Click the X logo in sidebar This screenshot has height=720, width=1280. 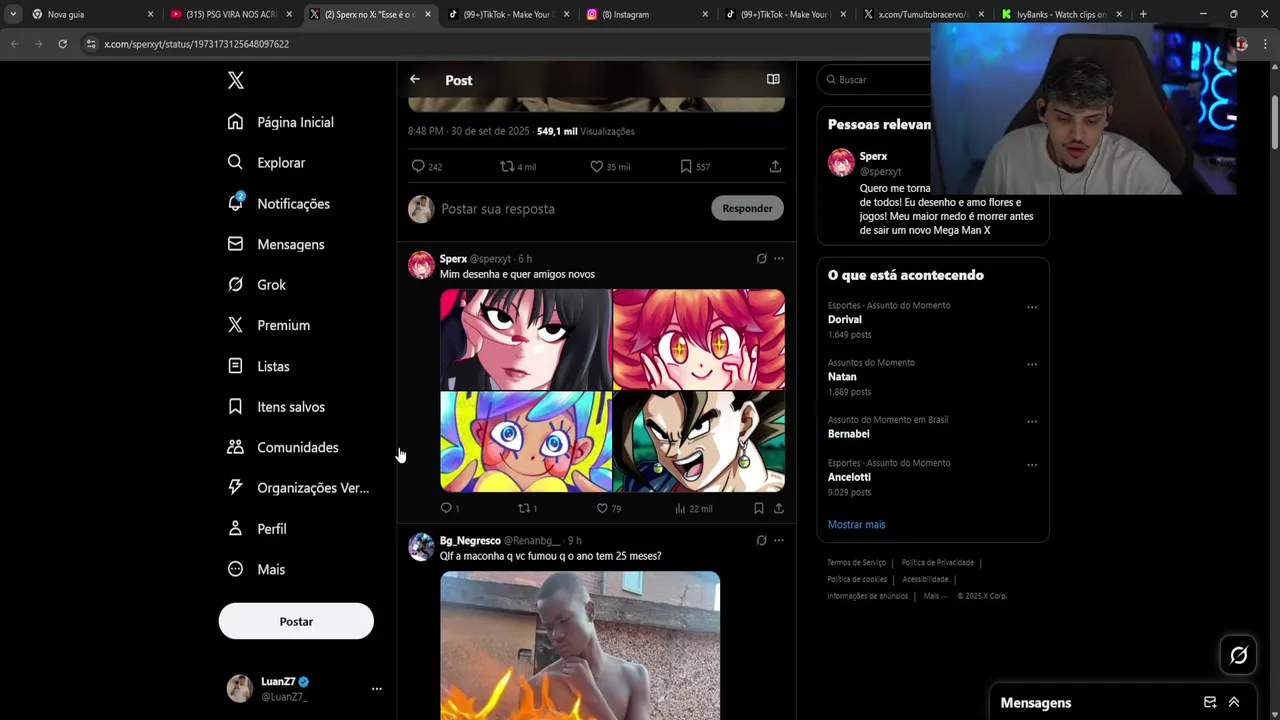pyautogui.click(x=236, y=80)
